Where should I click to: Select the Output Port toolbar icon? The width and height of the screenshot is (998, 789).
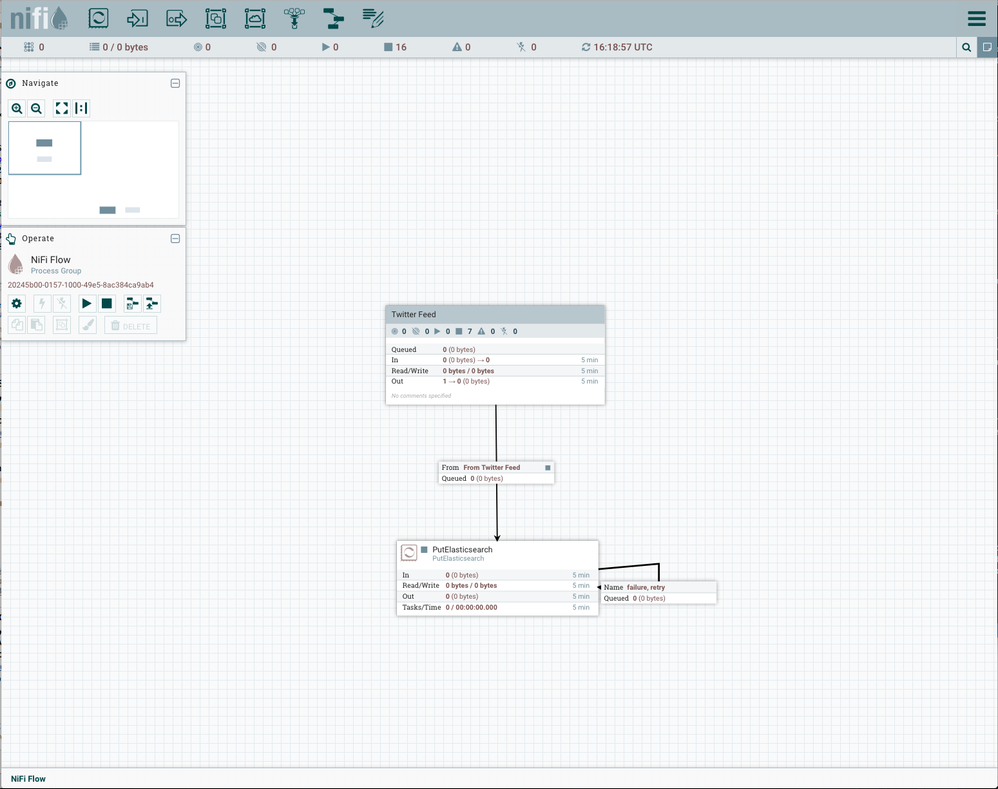(x=176, y=18)
